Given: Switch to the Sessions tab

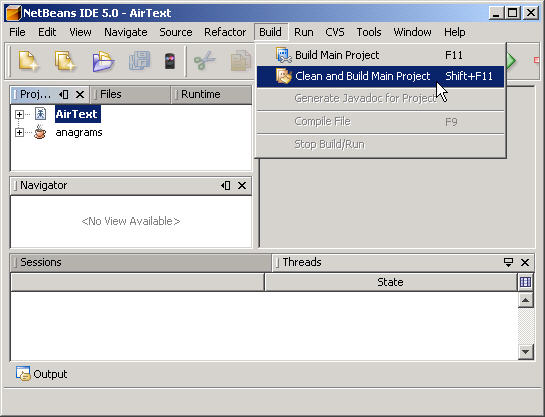Looking at the screenshot, I should click(140, 262).
